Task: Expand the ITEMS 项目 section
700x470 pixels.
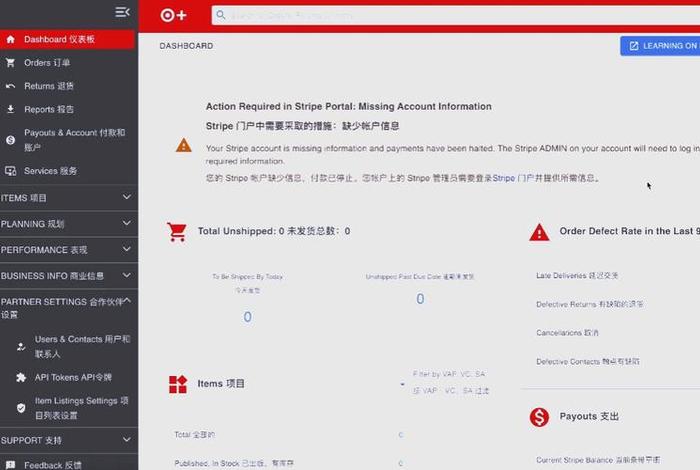Action: [69, 198]
